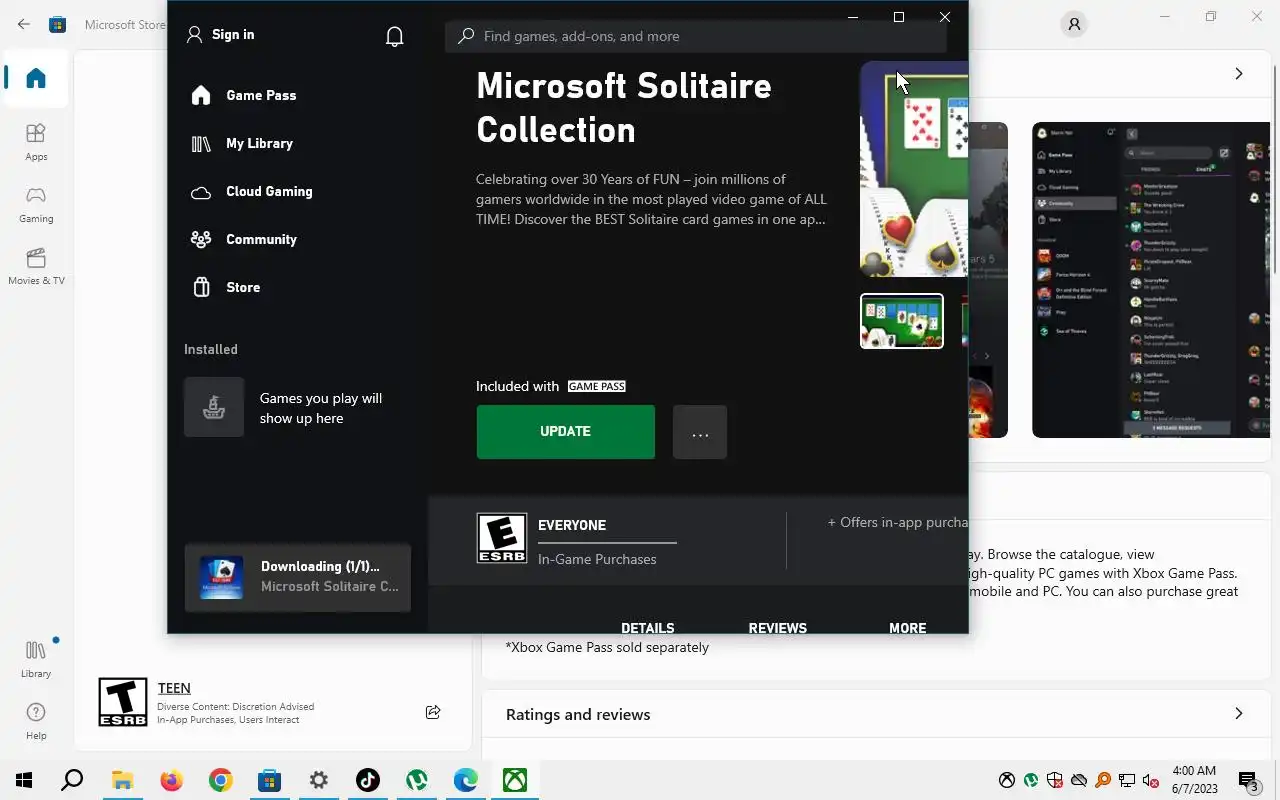This screenshot has height=800, width=1280.
Task: Open TikTok from the taskbar
Action: (x=368, y=780)
